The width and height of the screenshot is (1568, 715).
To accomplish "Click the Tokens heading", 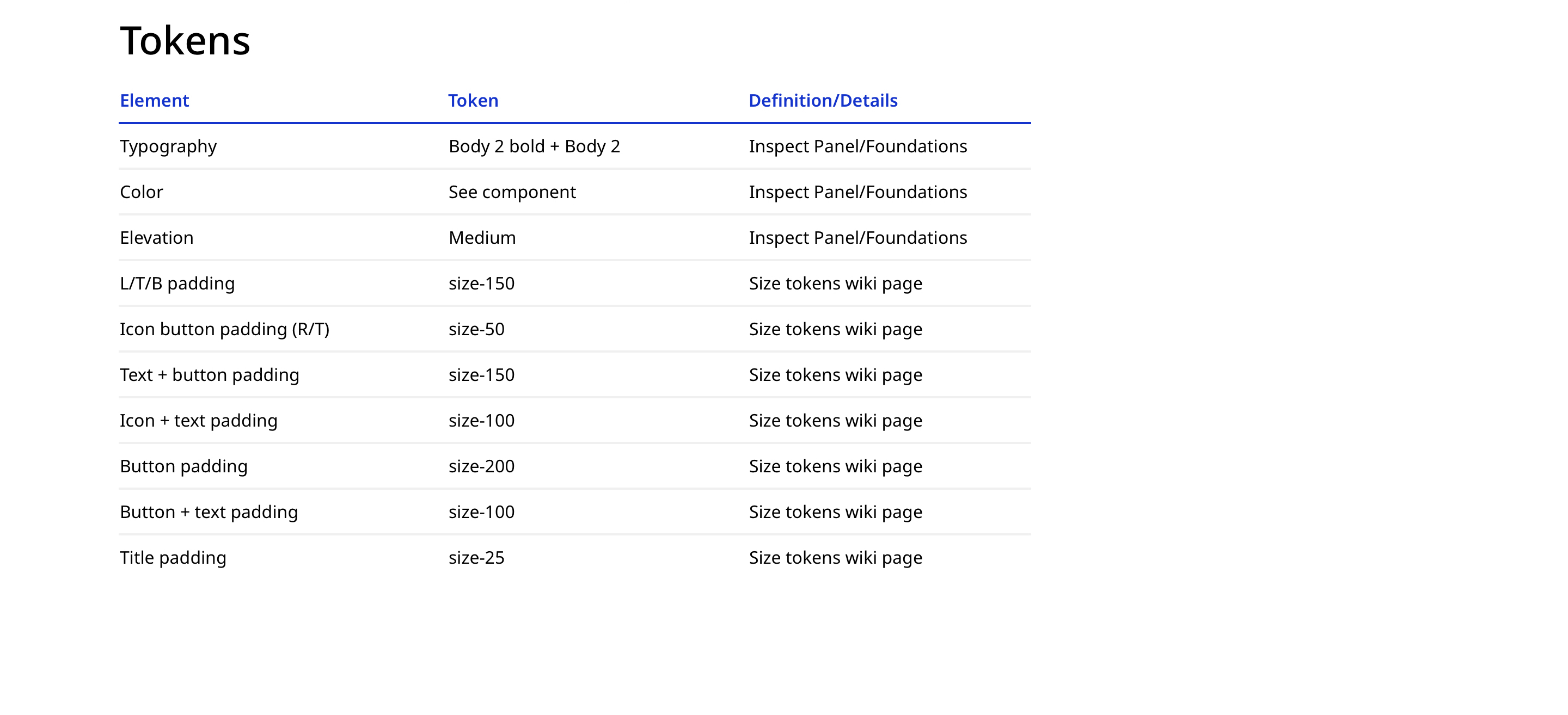I will (185, 41).
